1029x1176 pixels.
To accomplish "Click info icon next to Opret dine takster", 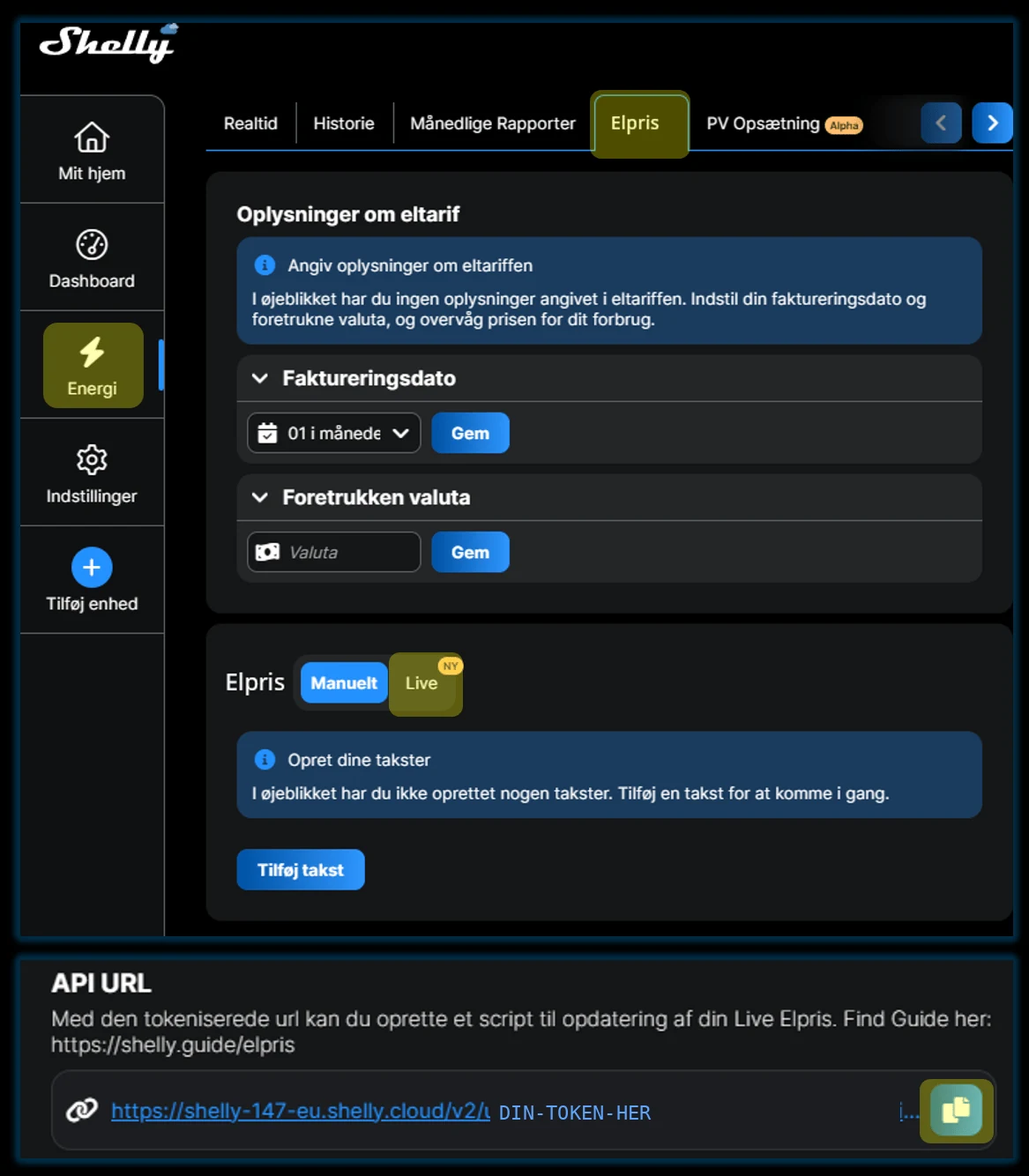I will (265, 759).
